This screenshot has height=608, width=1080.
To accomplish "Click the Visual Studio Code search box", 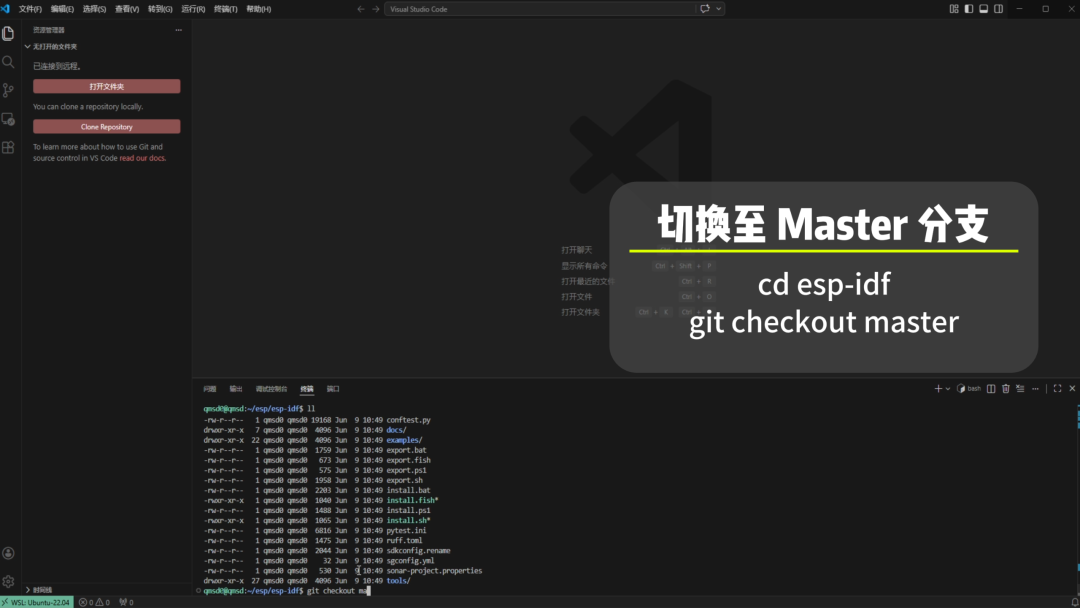I will (540, 9).
